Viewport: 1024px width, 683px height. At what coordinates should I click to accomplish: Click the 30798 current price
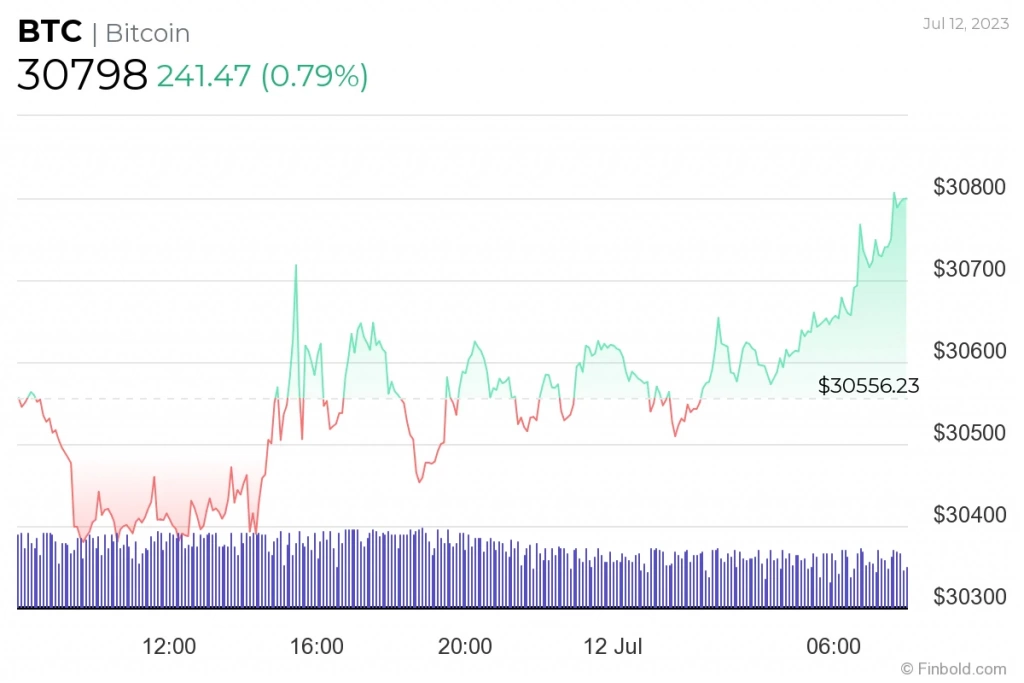coord(82,74)
